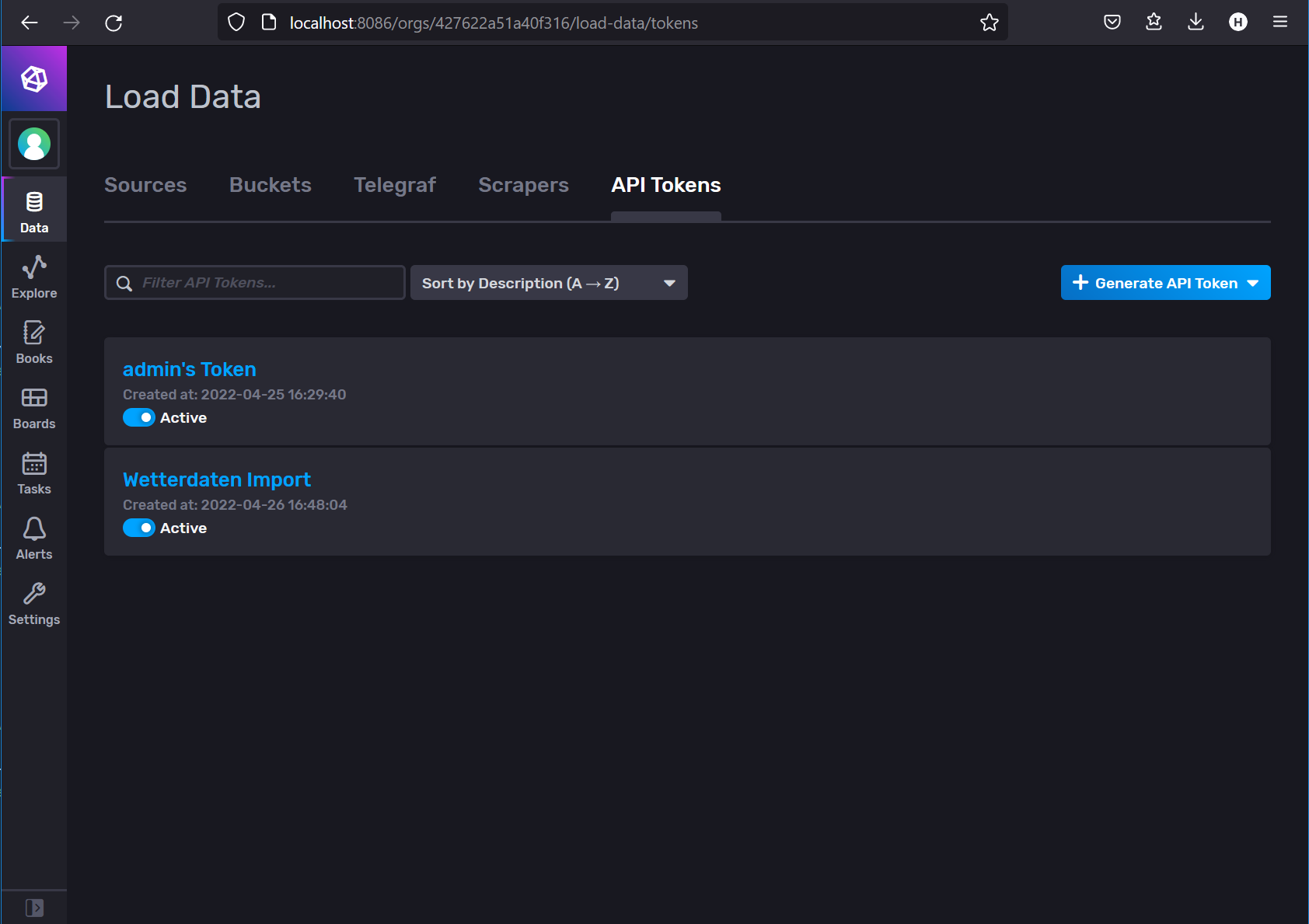This screenshot has height=924, width=1309.
Task: Focus the Filter API Tokens search field
Action: click(x=264, y=283)
